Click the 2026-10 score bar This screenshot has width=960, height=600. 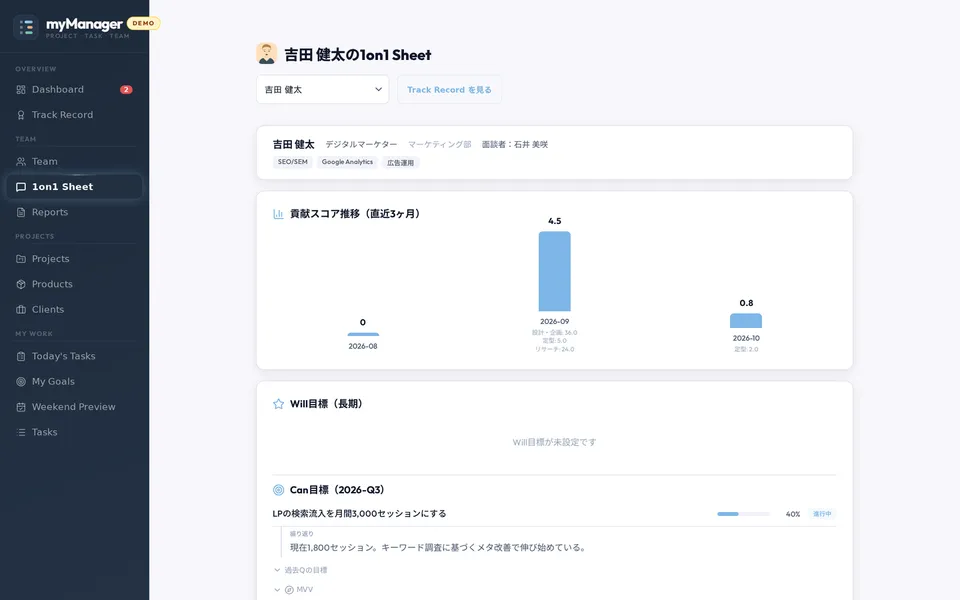(746, 321)
